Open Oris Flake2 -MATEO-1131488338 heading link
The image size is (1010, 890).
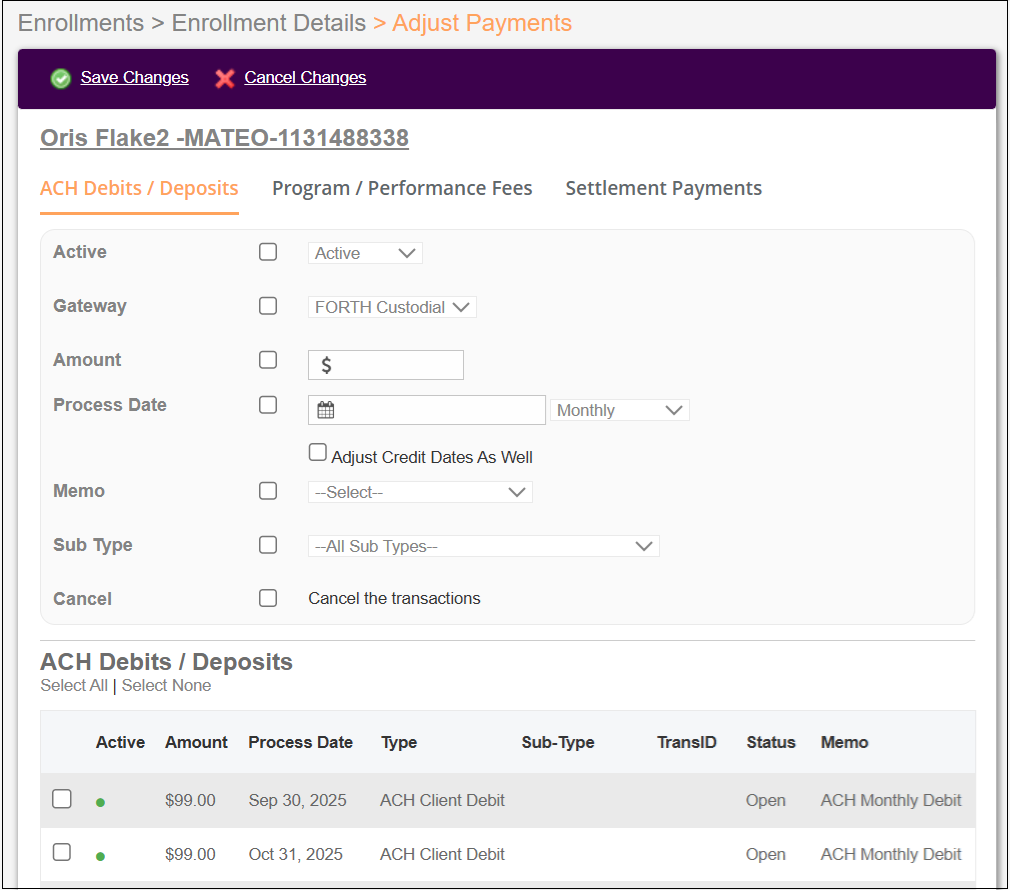click(x=224, y=138)
